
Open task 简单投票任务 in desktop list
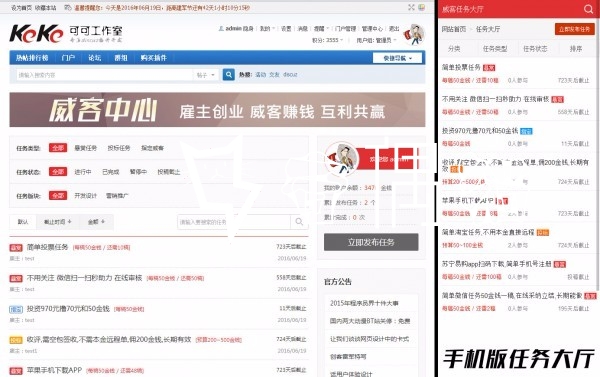tap(47, 247)
